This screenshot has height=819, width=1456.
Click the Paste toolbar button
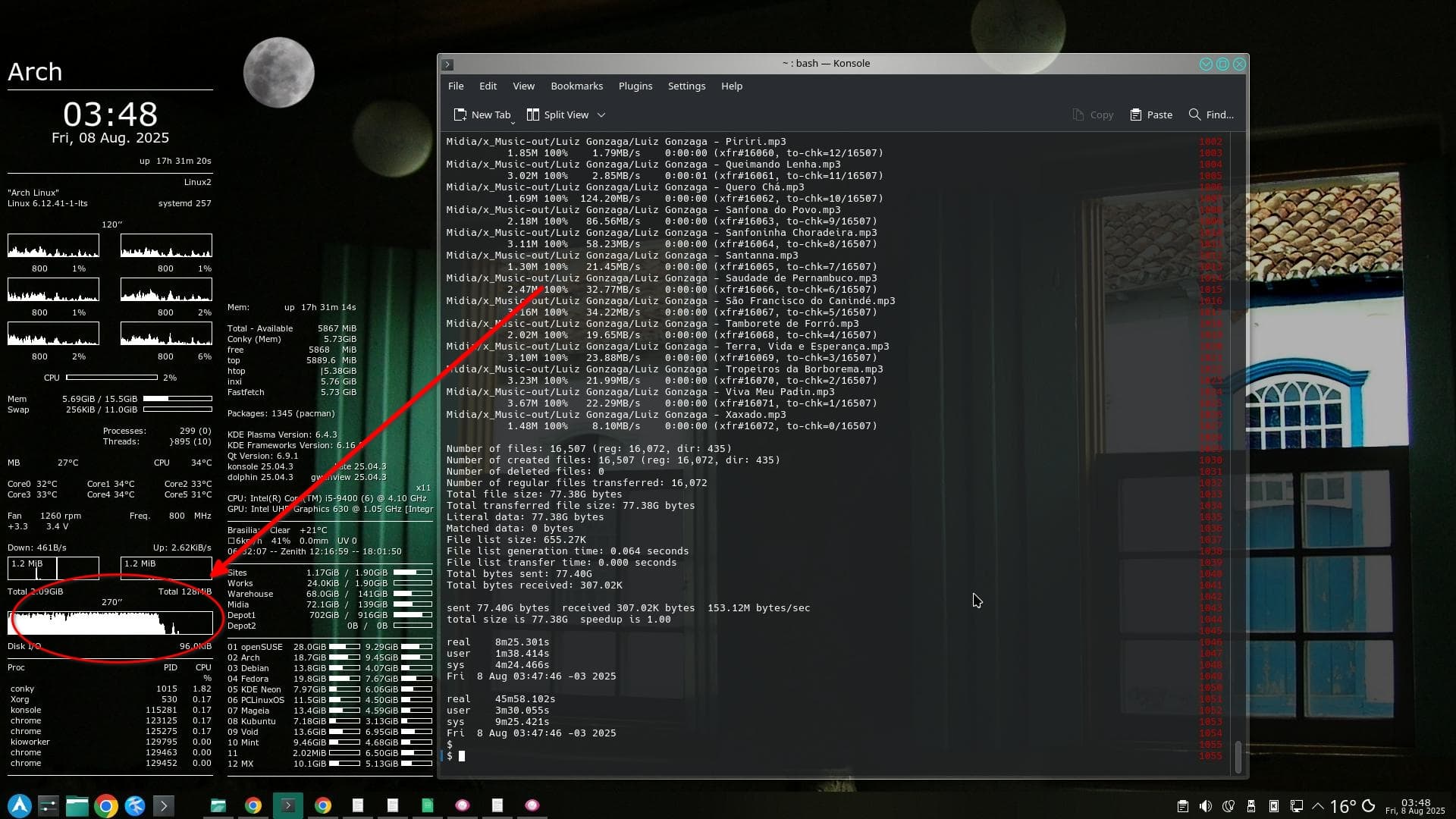point(1151,115)
